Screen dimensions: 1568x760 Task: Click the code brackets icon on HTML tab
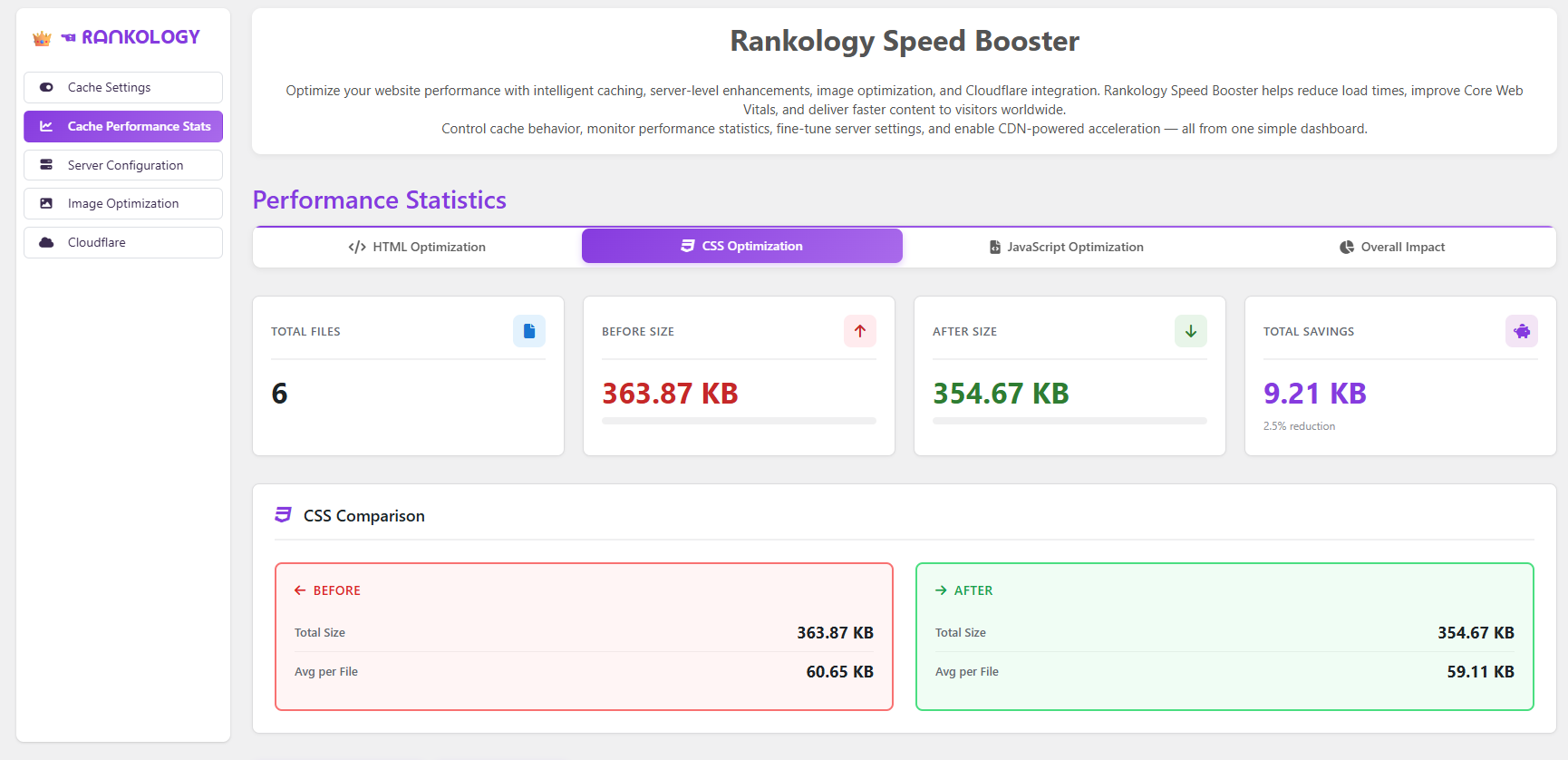pos(357,247)
